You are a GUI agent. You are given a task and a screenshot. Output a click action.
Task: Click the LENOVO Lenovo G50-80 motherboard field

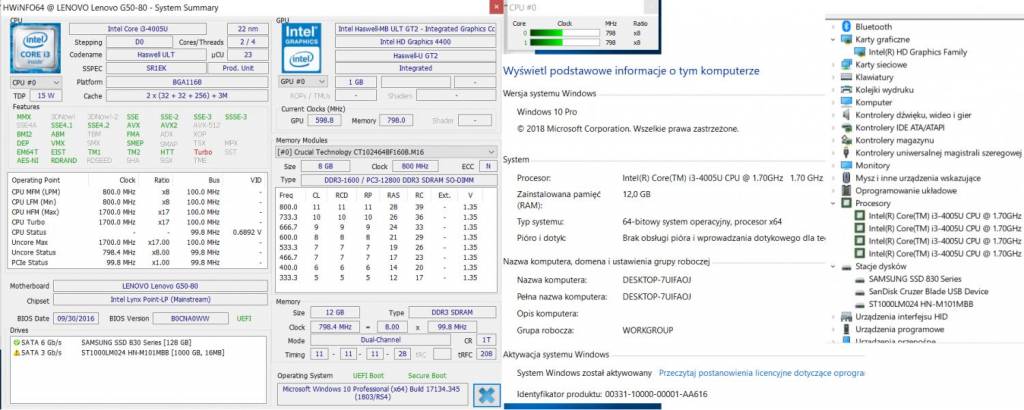tap(160, 286)
